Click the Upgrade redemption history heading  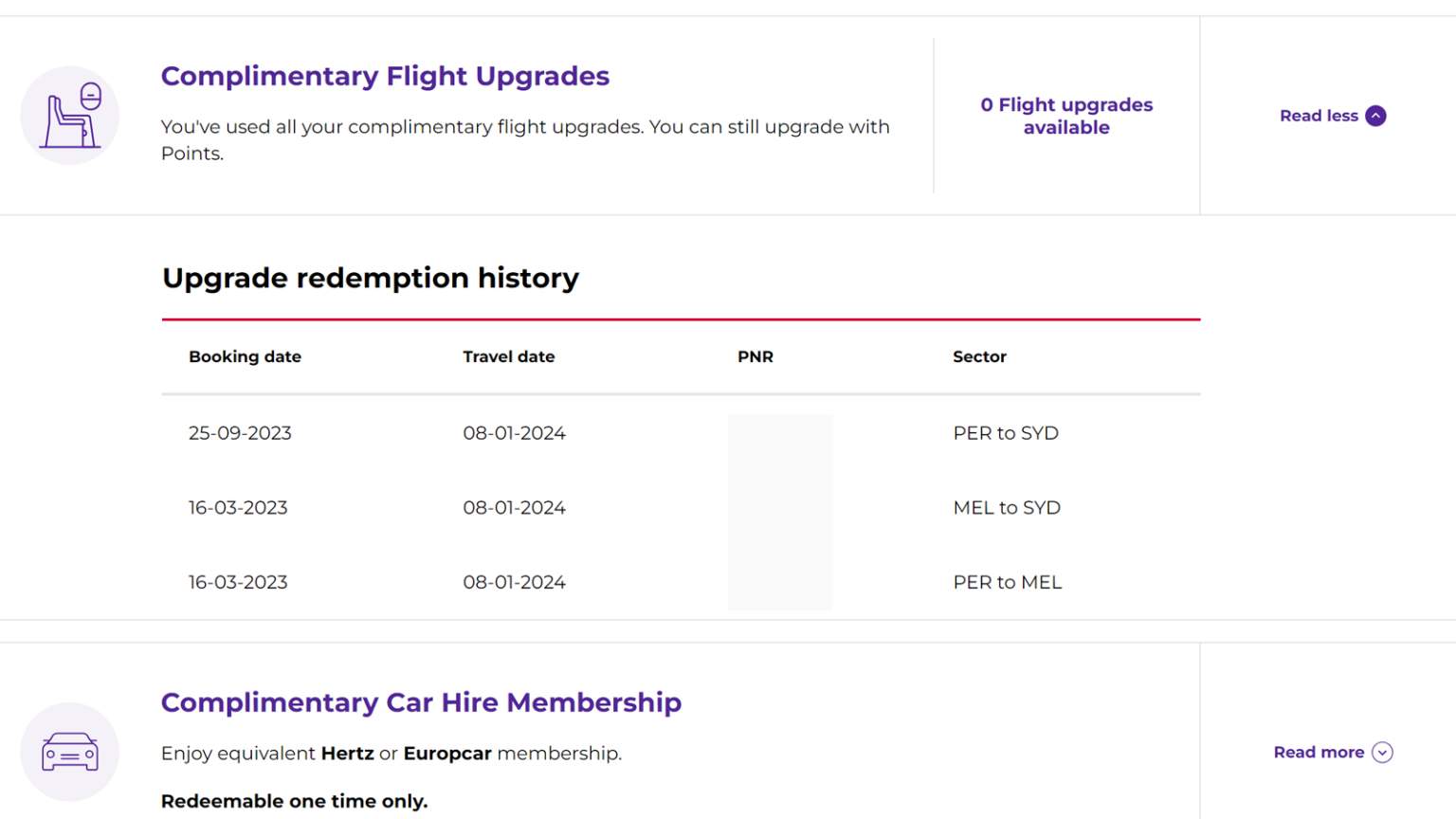point(371,278)
